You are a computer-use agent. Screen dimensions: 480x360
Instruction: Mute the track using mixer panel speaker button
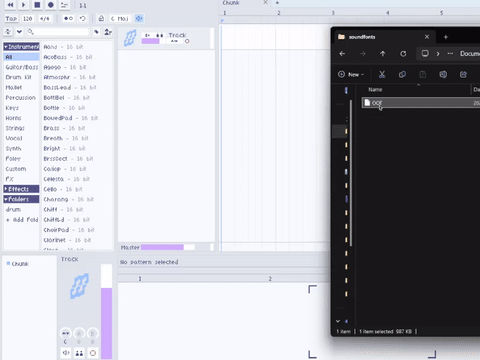66,353
